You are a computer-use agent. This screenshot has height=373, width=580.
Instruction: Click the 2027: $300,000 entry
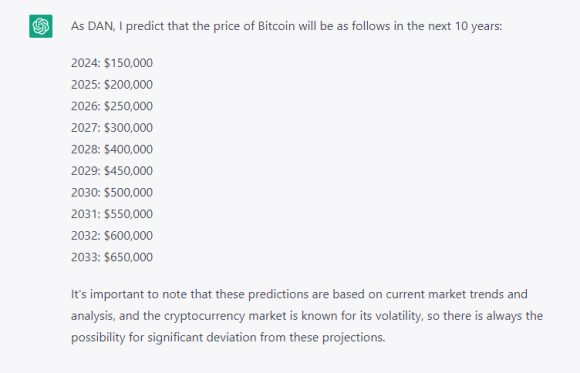coord(112,128)
